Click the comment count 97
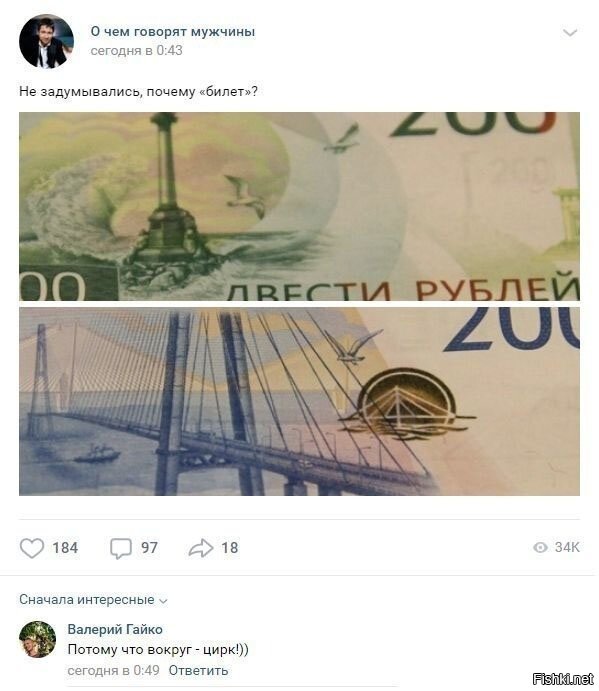This screenshot has height=691, width=599. point(149,548)
